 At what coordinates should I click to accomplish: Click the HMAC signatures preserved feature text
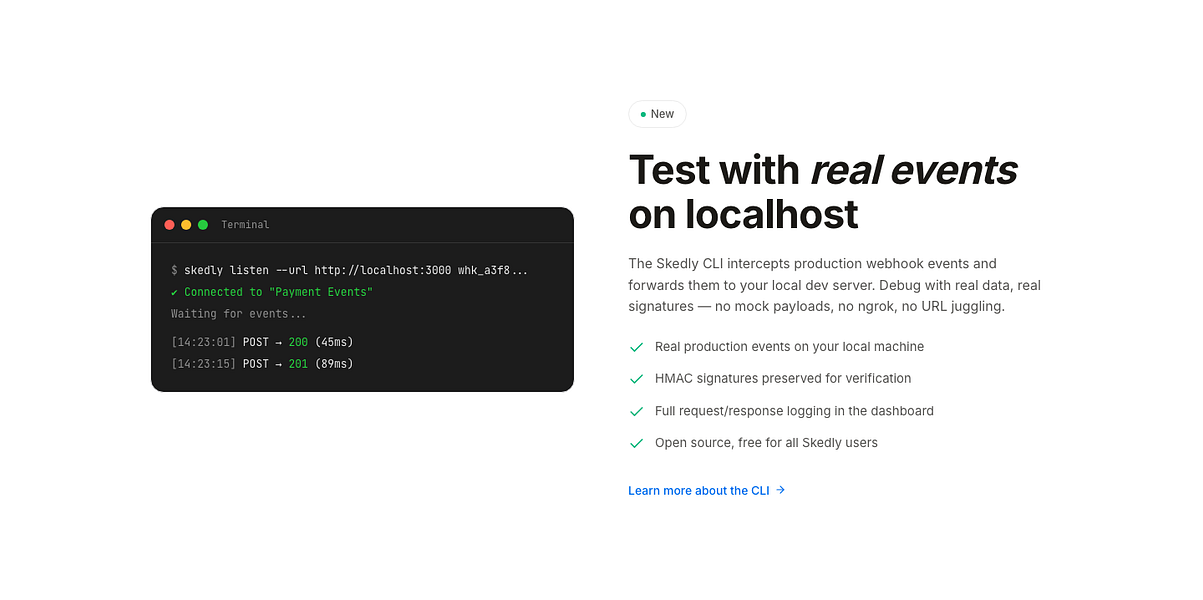(783, 379)
